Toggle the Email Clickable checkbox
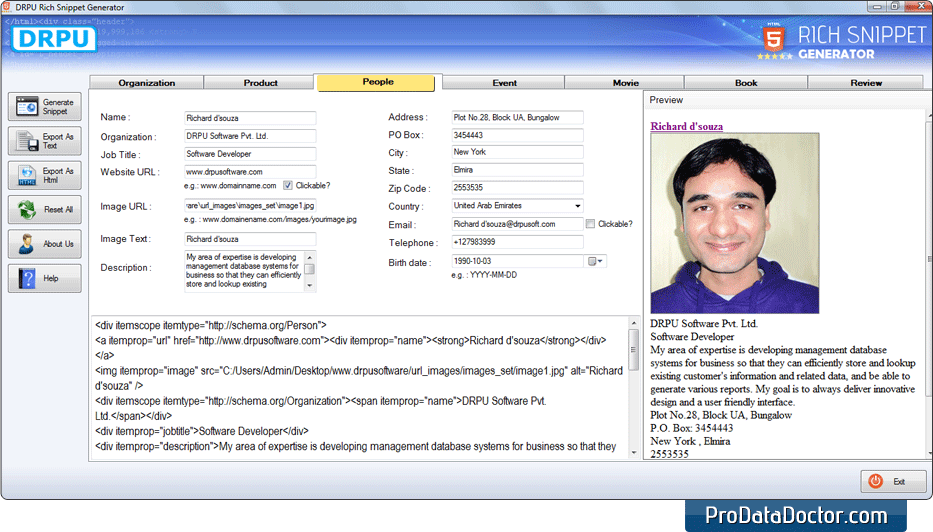This screenshot has width=933, height=532. [590, 224]
